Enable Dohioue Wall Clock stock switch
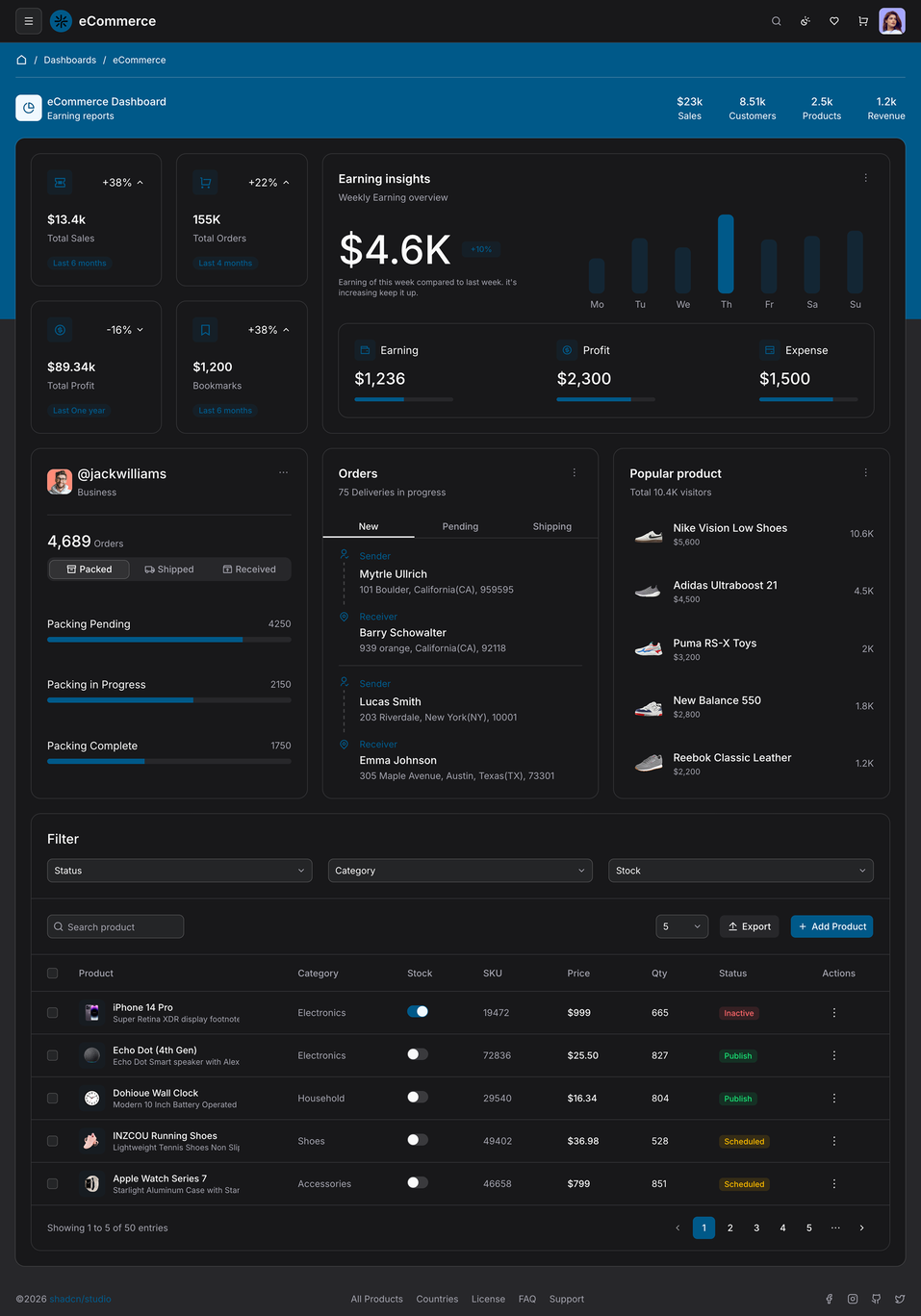The image size is (921, 1316). point(418,1097)
